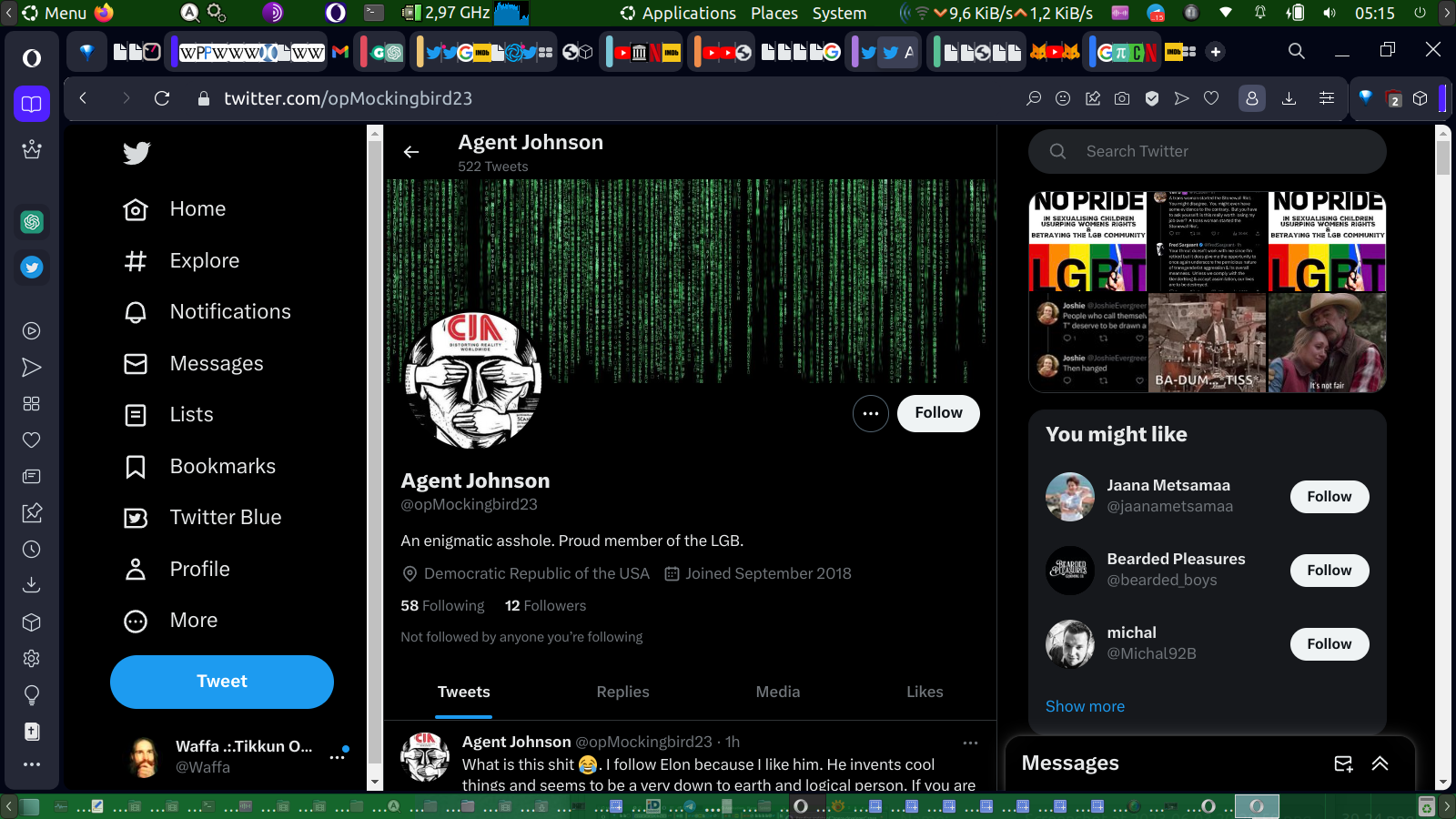Open Opera easy setup panel
This screenshot has height=819, width=1456.
point(1327,98)
